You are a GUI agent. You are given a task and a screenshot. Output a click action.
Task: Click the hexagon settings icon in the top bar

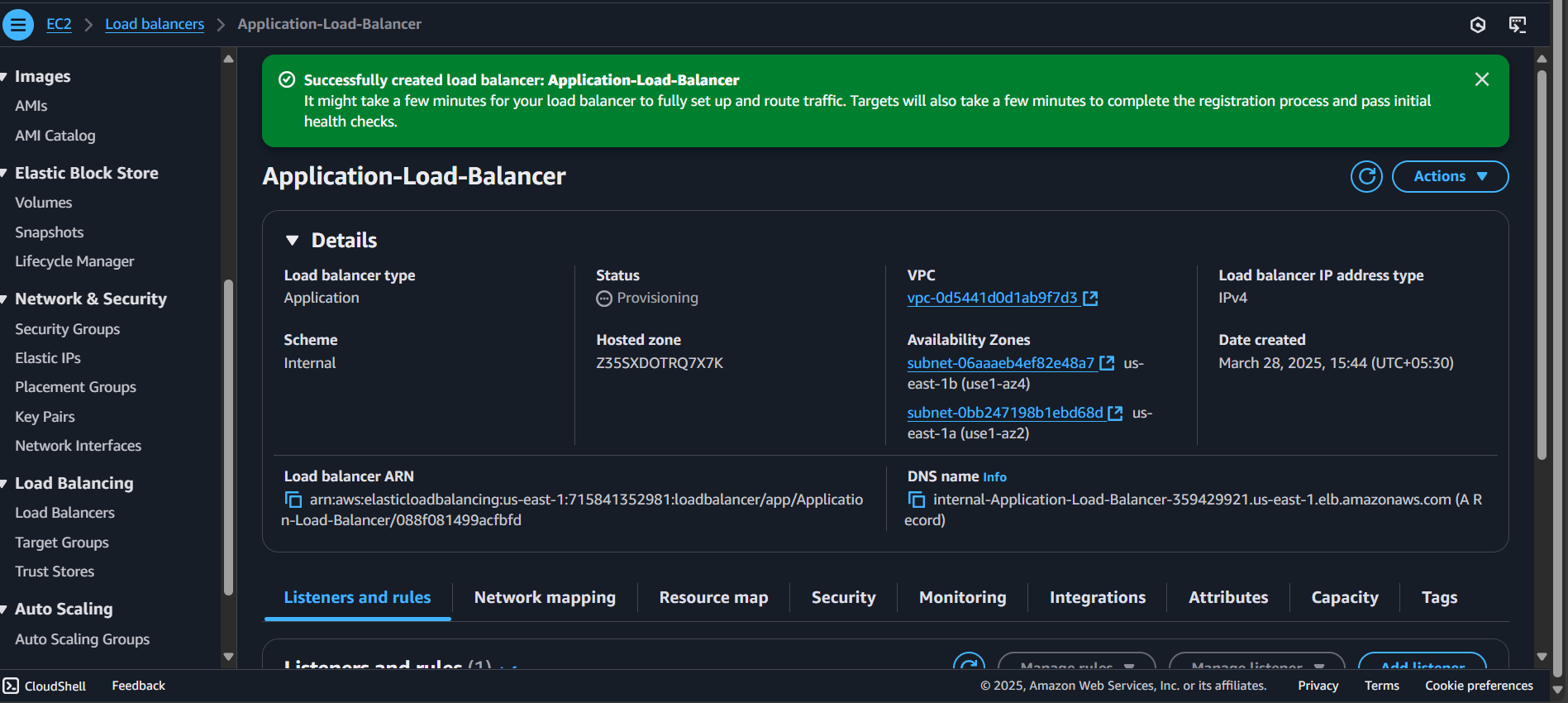click(1478, 25)
